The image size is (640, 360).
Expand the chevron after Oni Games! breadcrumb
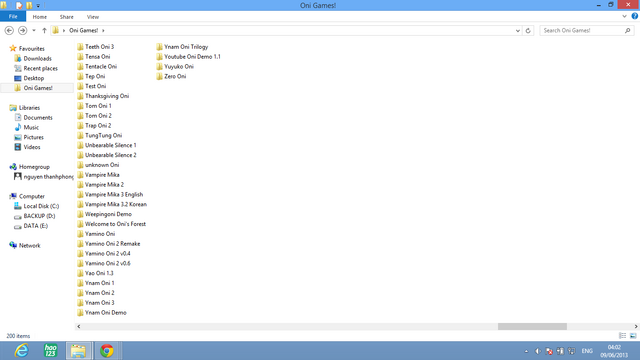(103, 30)
